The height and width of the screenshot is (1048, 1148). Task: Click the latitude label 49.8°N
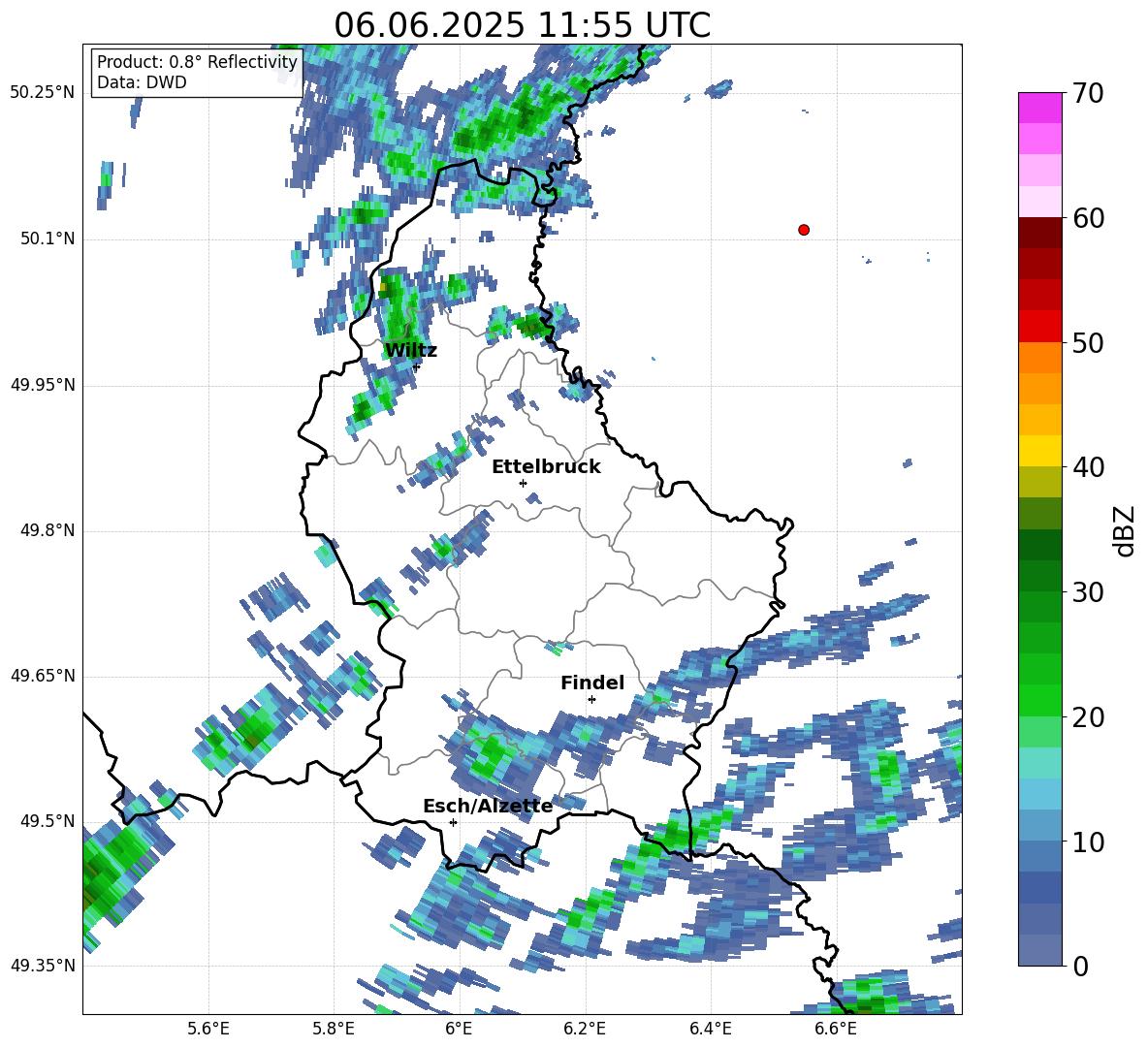click(x=47, y=529)
